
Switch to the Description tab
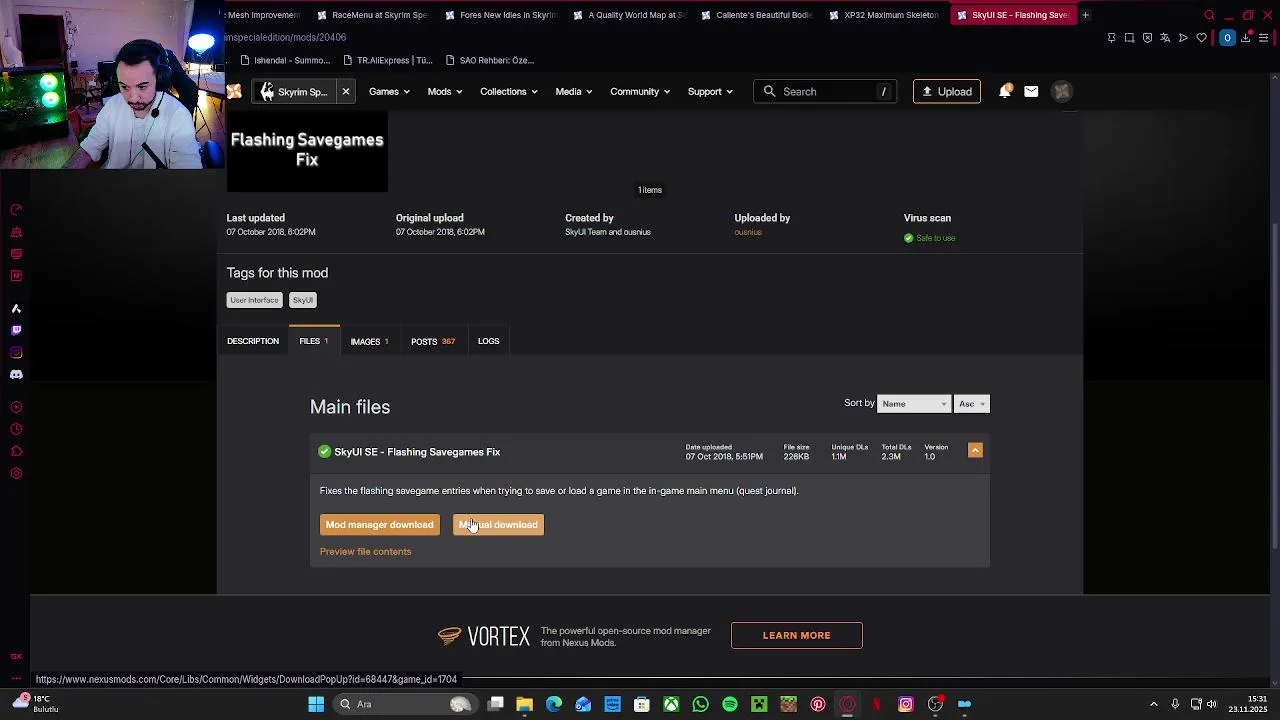253,341
